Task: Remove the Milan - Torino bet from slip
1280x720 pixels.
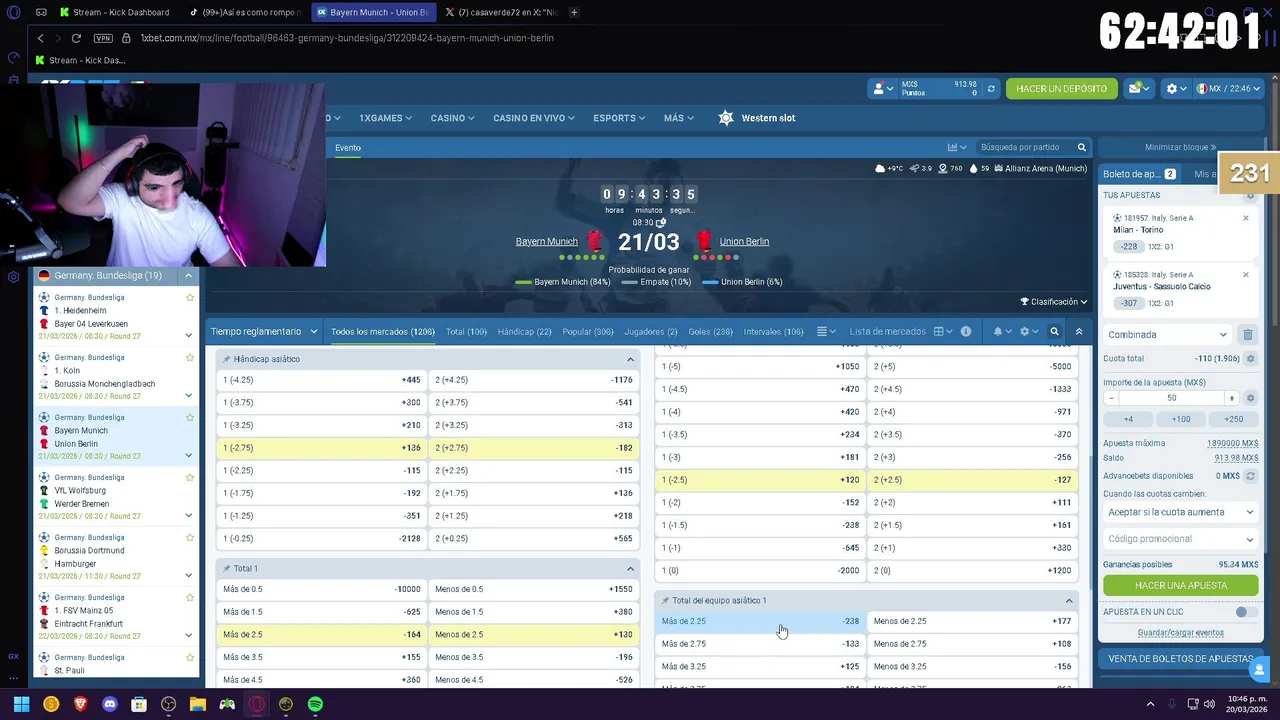Action: [1245, 218]
